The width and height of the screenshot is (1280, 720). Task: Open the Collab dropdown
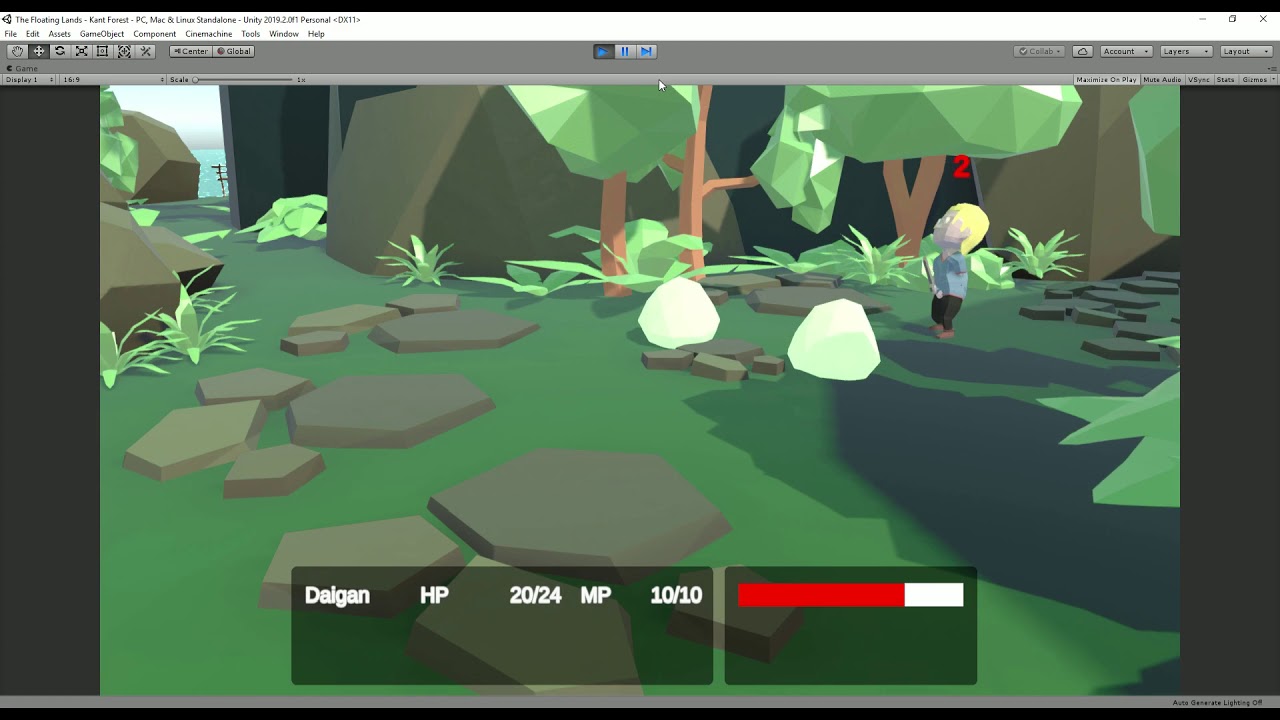coord(1039,51)
